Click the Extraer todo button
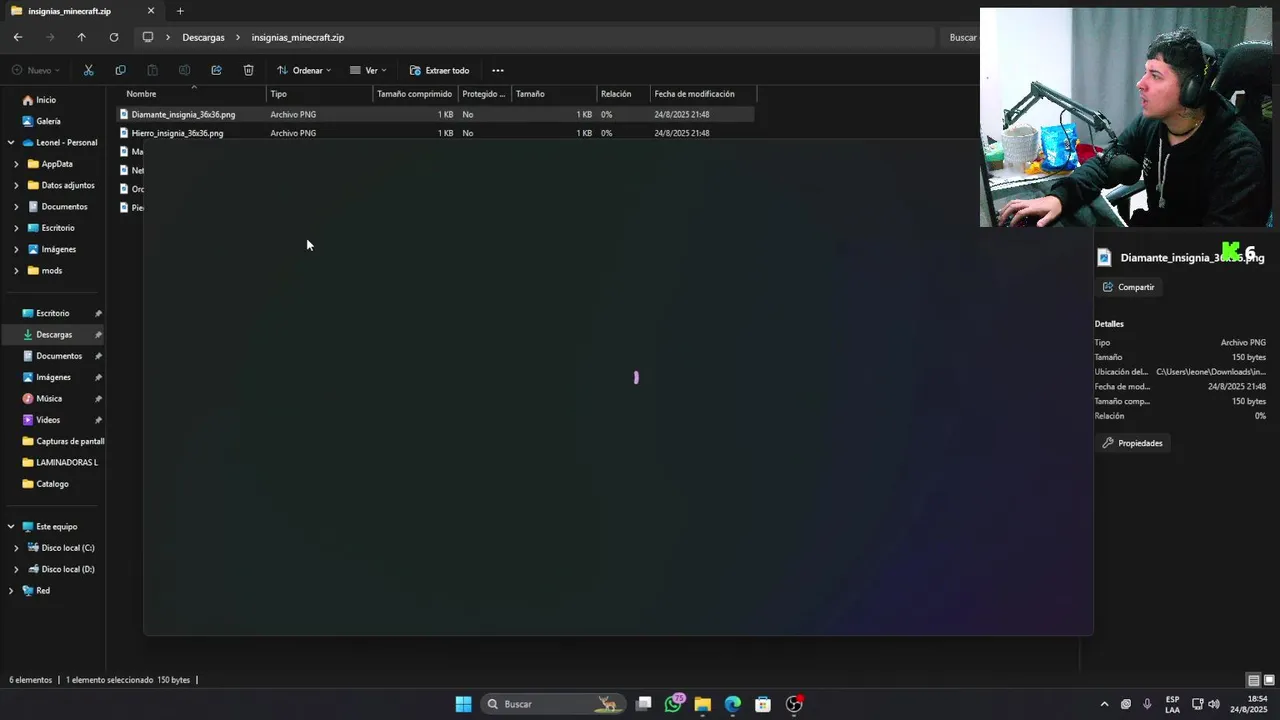 439,70
